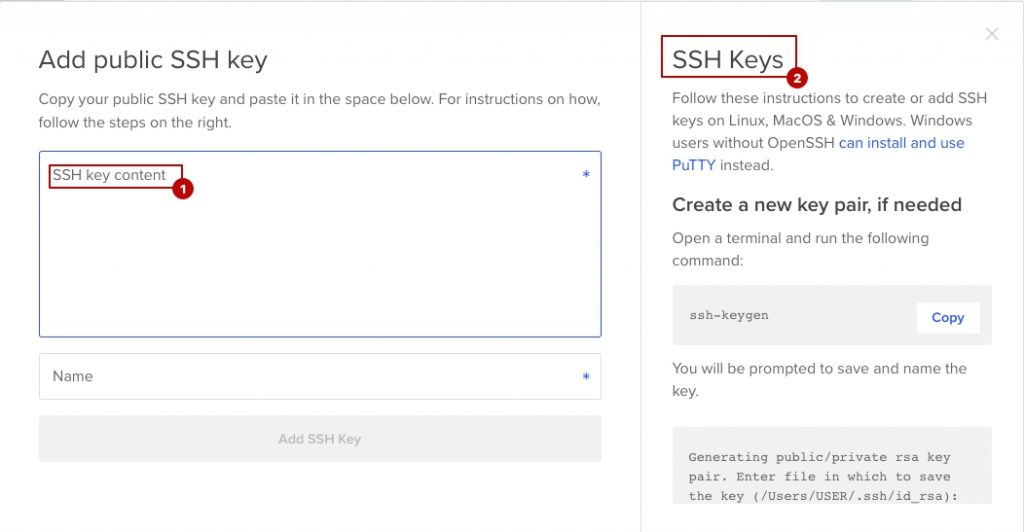Focus the SSH key content text area

tap(320, 244)
